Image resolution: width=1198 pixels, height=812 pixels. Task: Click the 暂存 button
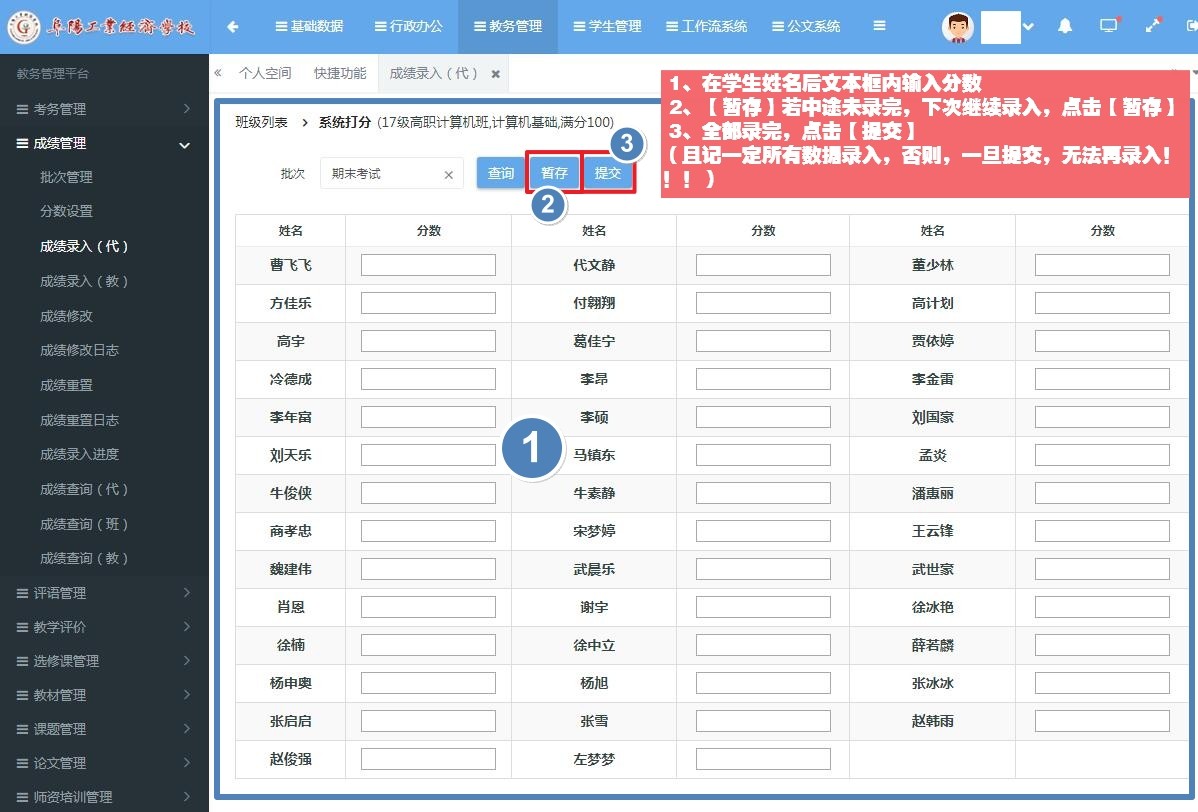tap(554, 173)
